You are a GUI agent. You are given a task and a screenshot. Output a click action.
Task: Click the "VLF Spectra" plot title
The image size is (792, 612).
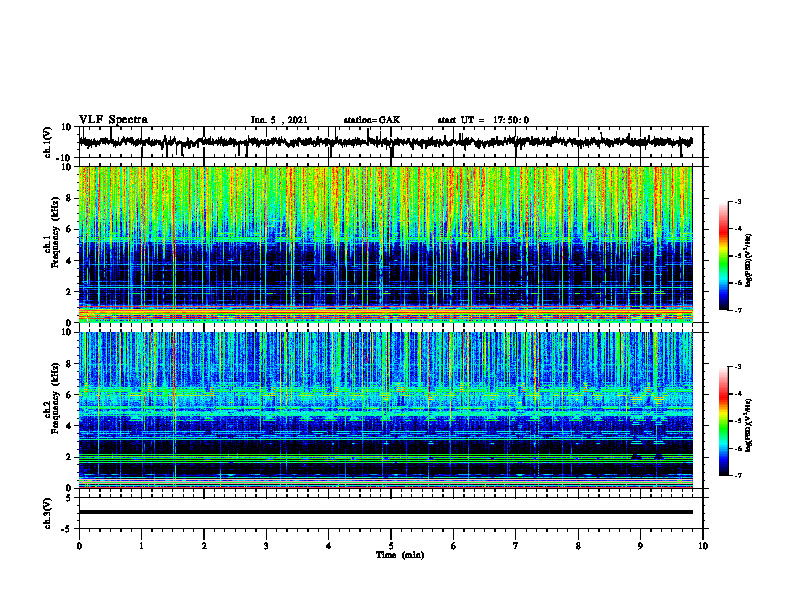point(113,120)
